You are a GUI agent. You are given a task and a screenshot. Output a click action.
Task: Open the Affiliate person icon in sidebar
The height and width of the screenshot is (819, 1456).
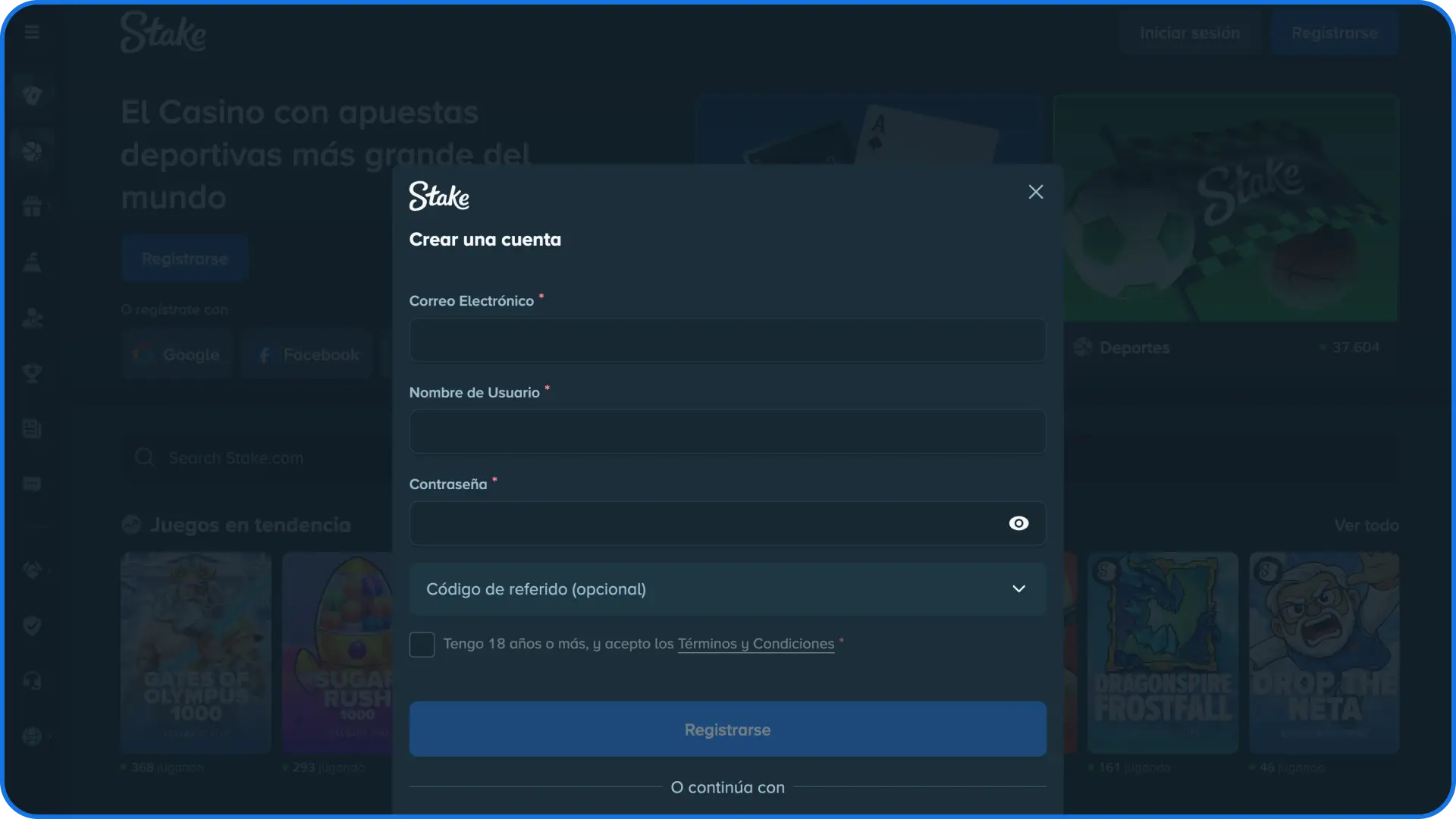[32, 318]
